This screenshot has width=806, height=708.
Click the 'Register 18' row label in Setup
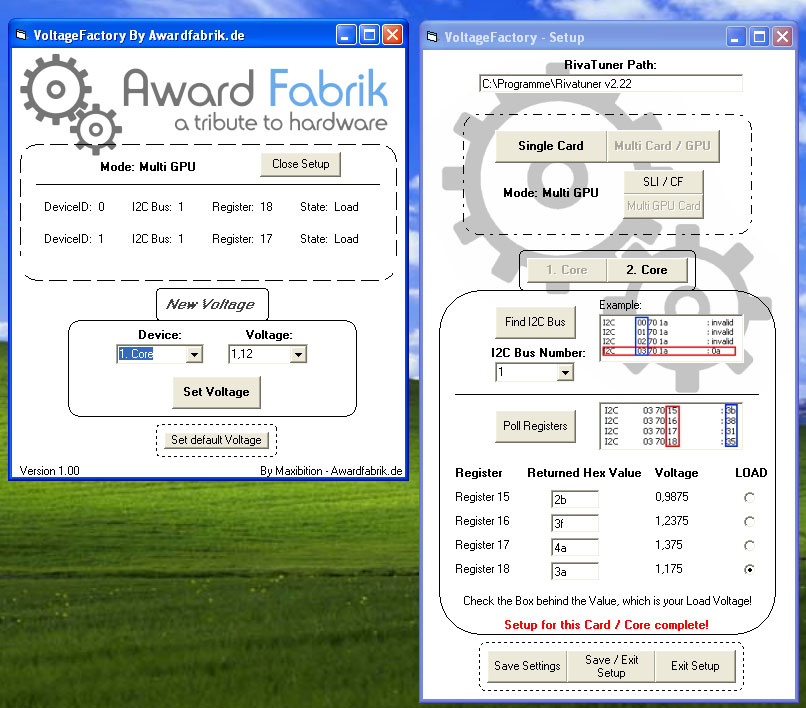[x=482, y=569]
